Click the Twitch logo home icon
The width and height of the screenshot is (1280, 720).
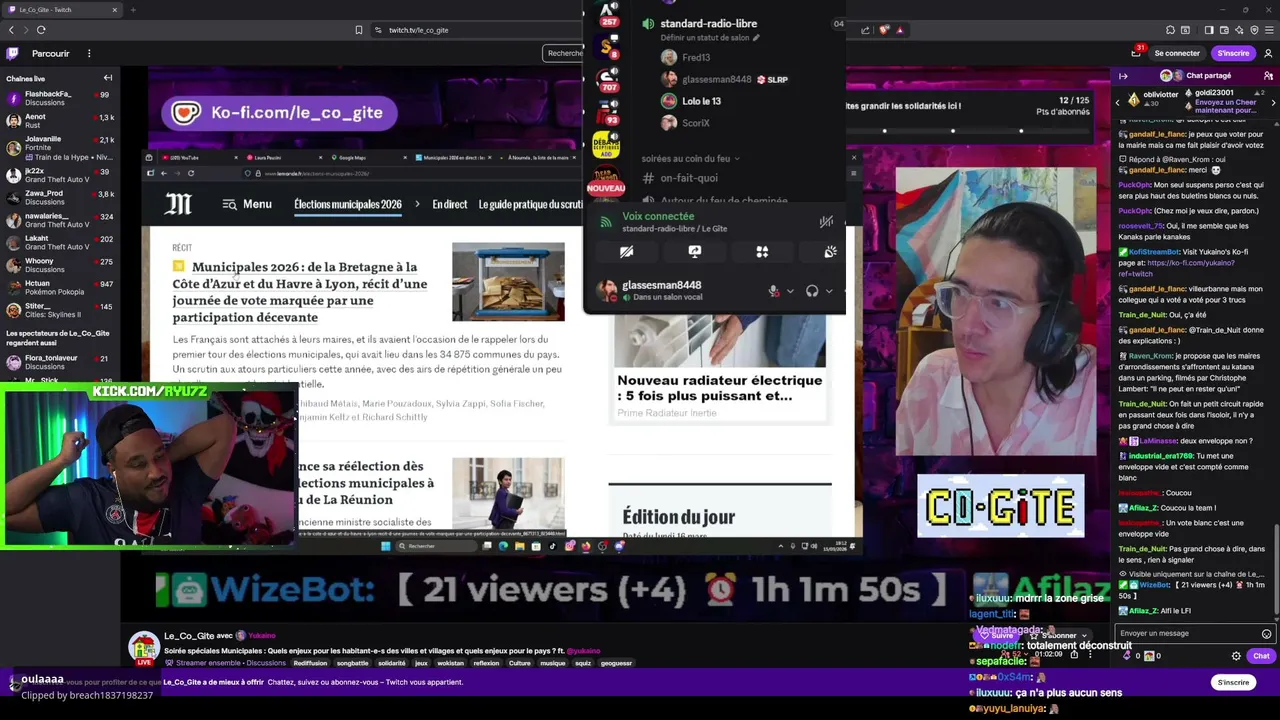[x=12, y=53]
